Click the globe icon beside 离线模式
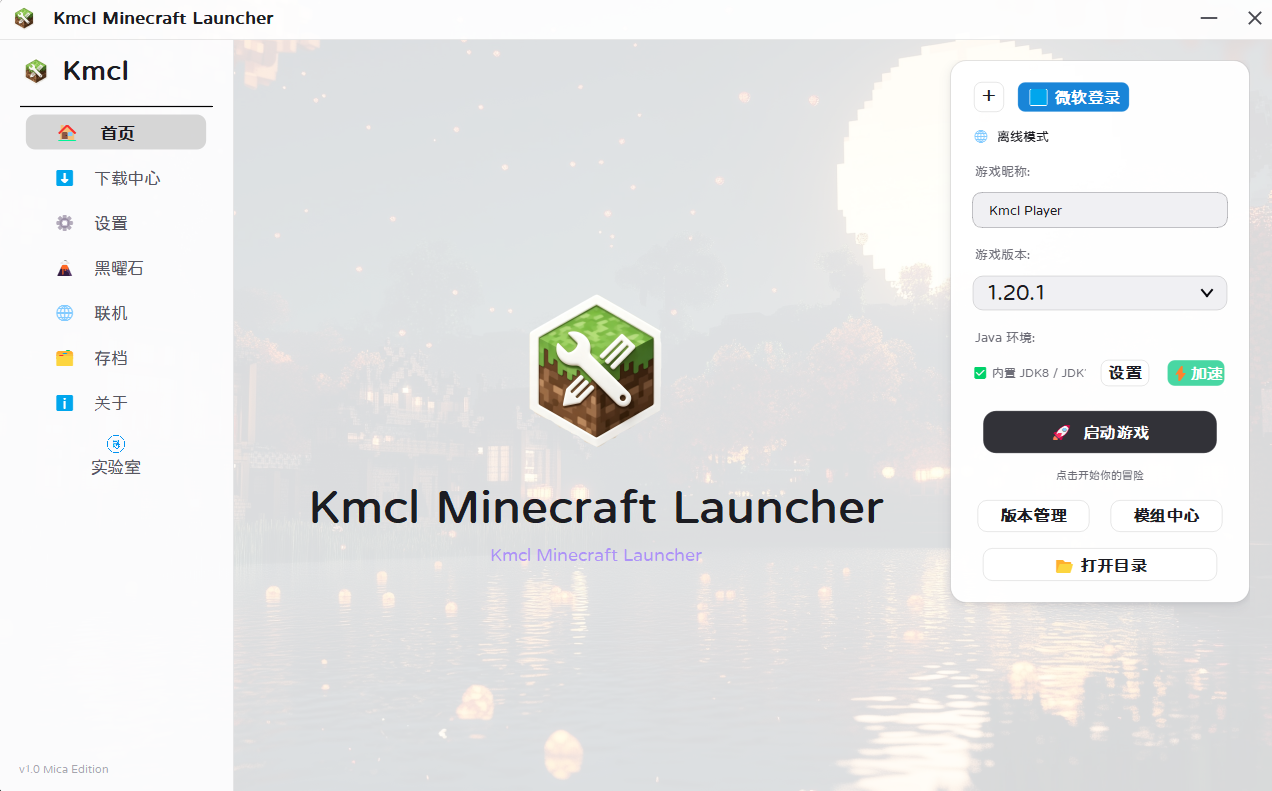Viewport: 1272px width, 791px height. [981, 136]
